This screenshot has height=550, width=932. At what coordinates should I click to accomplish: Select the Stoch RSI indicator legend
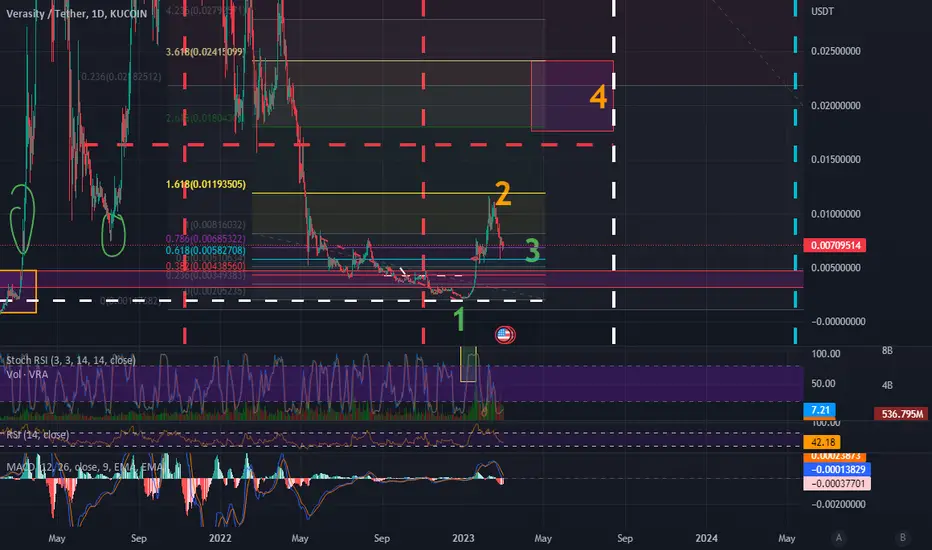71,360
